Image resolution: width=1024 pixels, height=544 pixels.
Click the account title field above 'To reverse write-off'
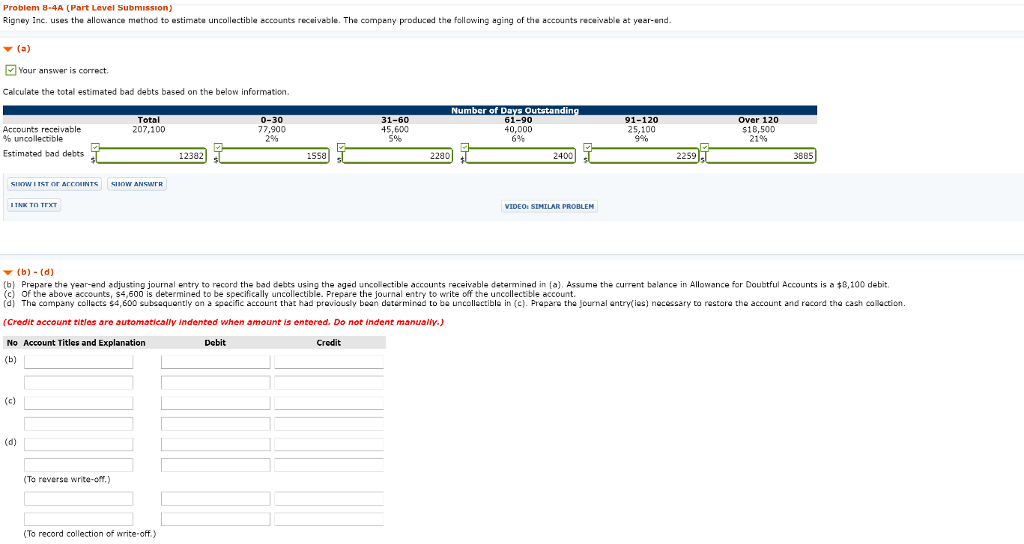pos(78,465)
